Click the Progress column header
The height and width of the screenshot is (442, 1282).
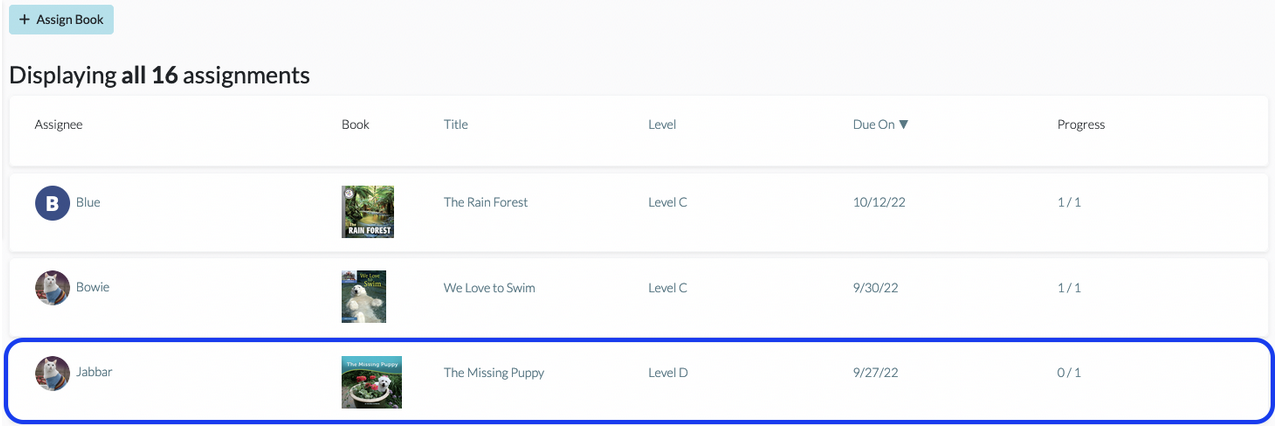click(x=1081, y=125)
